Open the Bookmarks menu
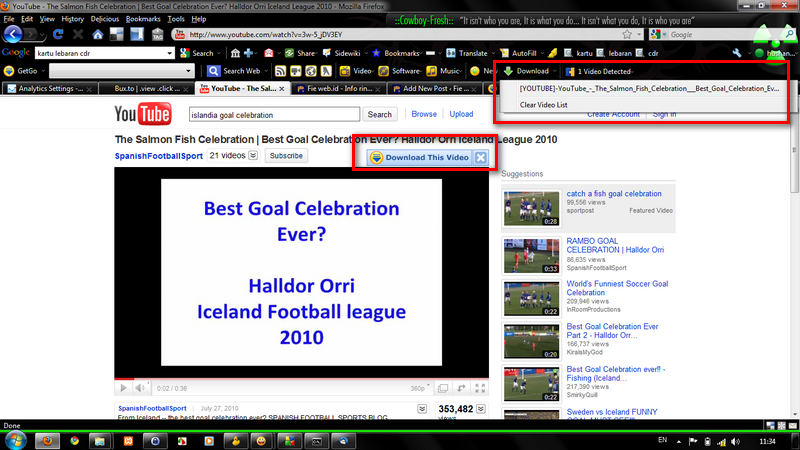 coord(143,19)
